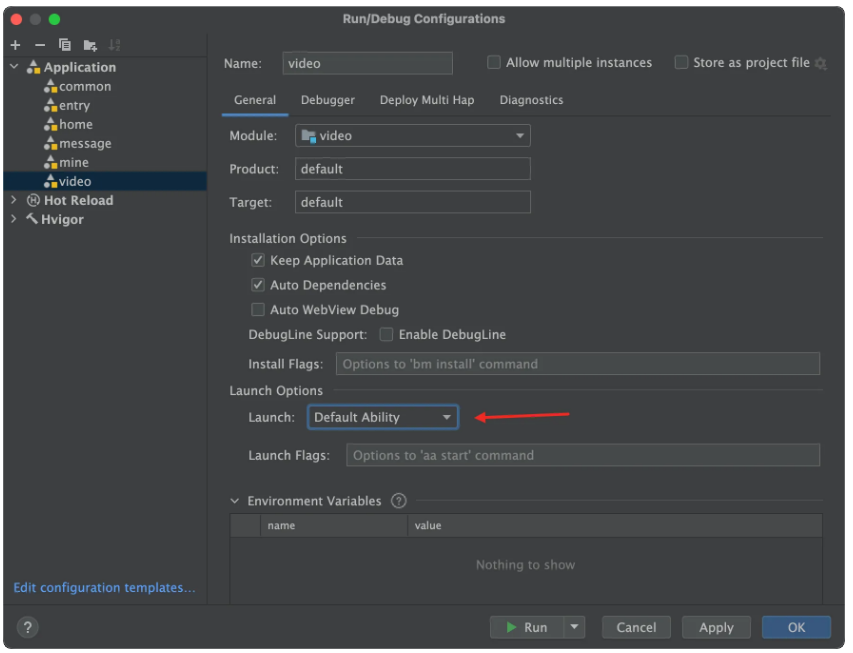Check Enable DebugLine option
Viewport: 853px width, 653px height.
tap(386, 334)
